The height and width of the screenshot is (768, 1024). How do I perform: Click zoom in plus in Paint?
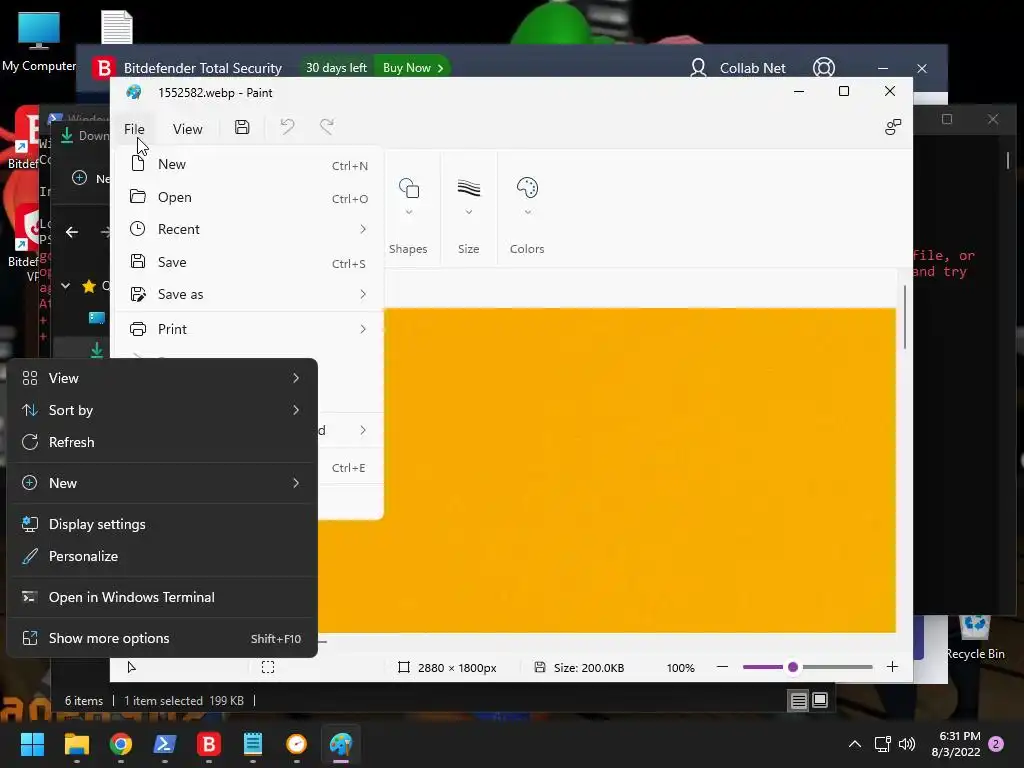pos(892,667)
